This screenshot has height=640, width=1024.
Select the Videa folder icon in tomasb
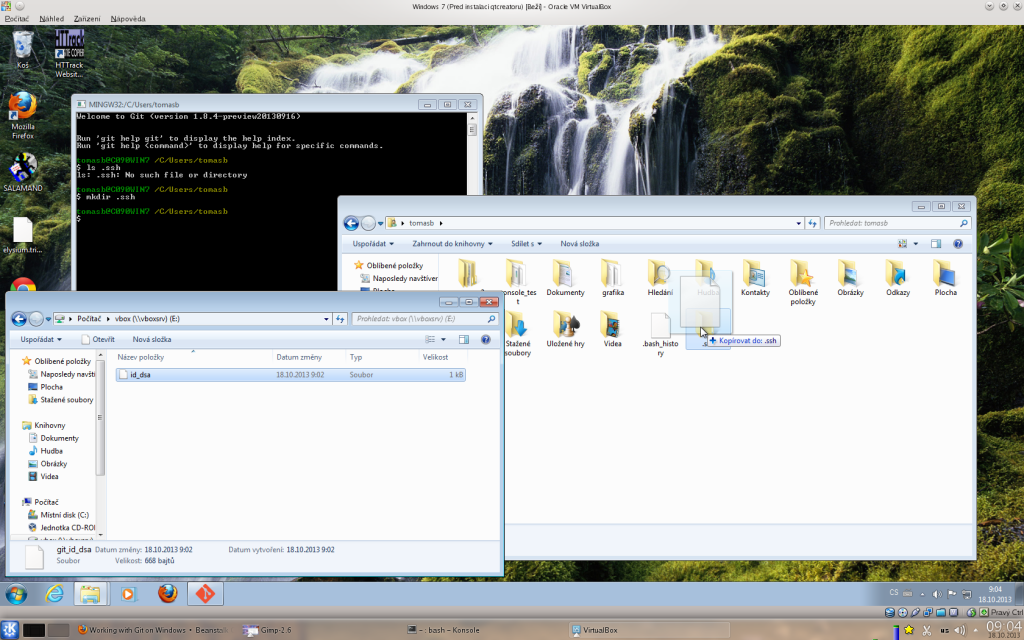[613, 329]
